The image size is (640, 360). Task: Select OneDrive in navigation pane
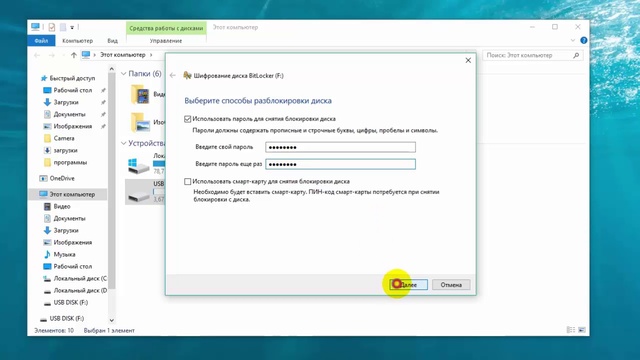tap(62, 178)
